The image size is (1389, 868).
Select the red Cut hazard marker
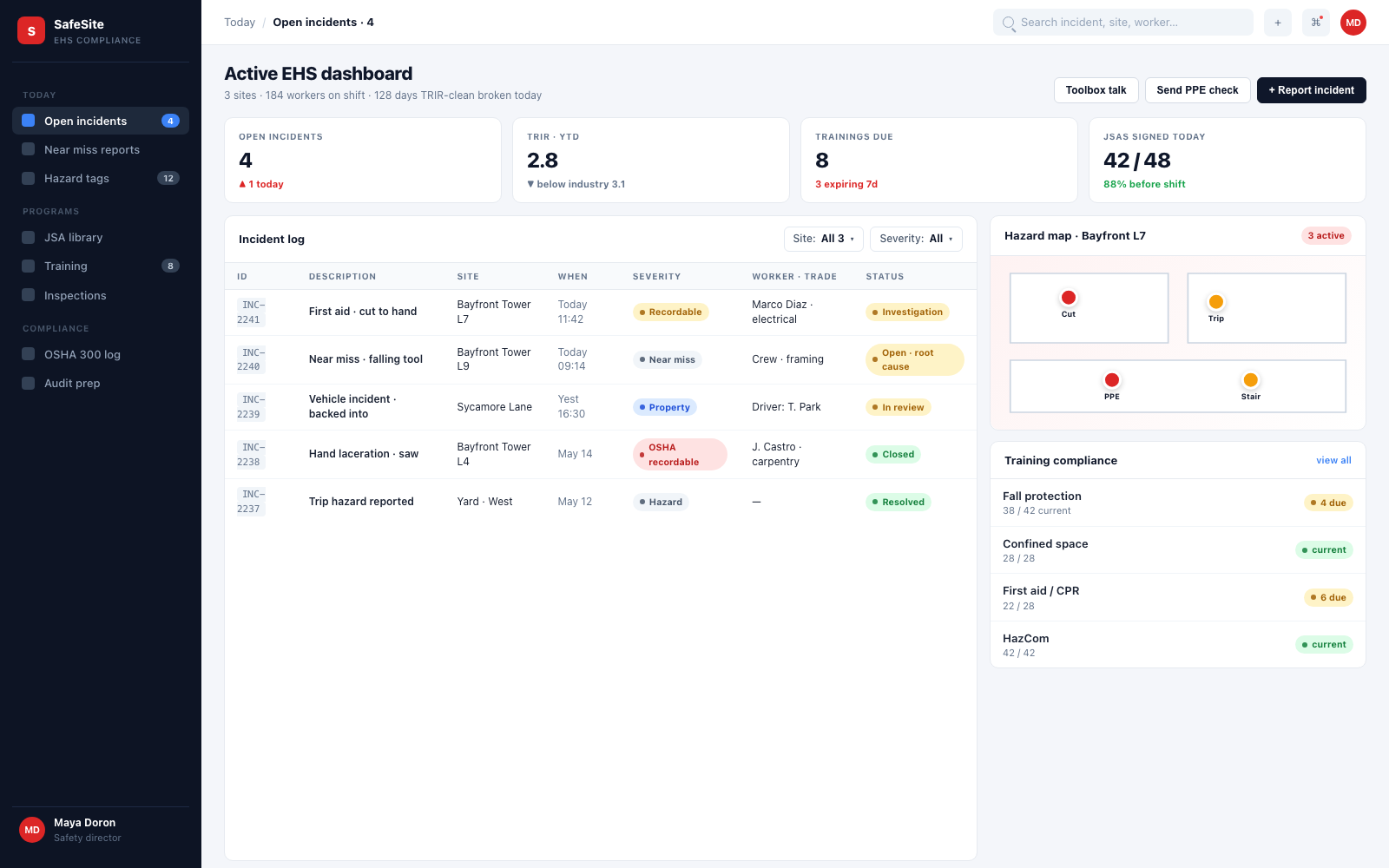(1069, 298)
